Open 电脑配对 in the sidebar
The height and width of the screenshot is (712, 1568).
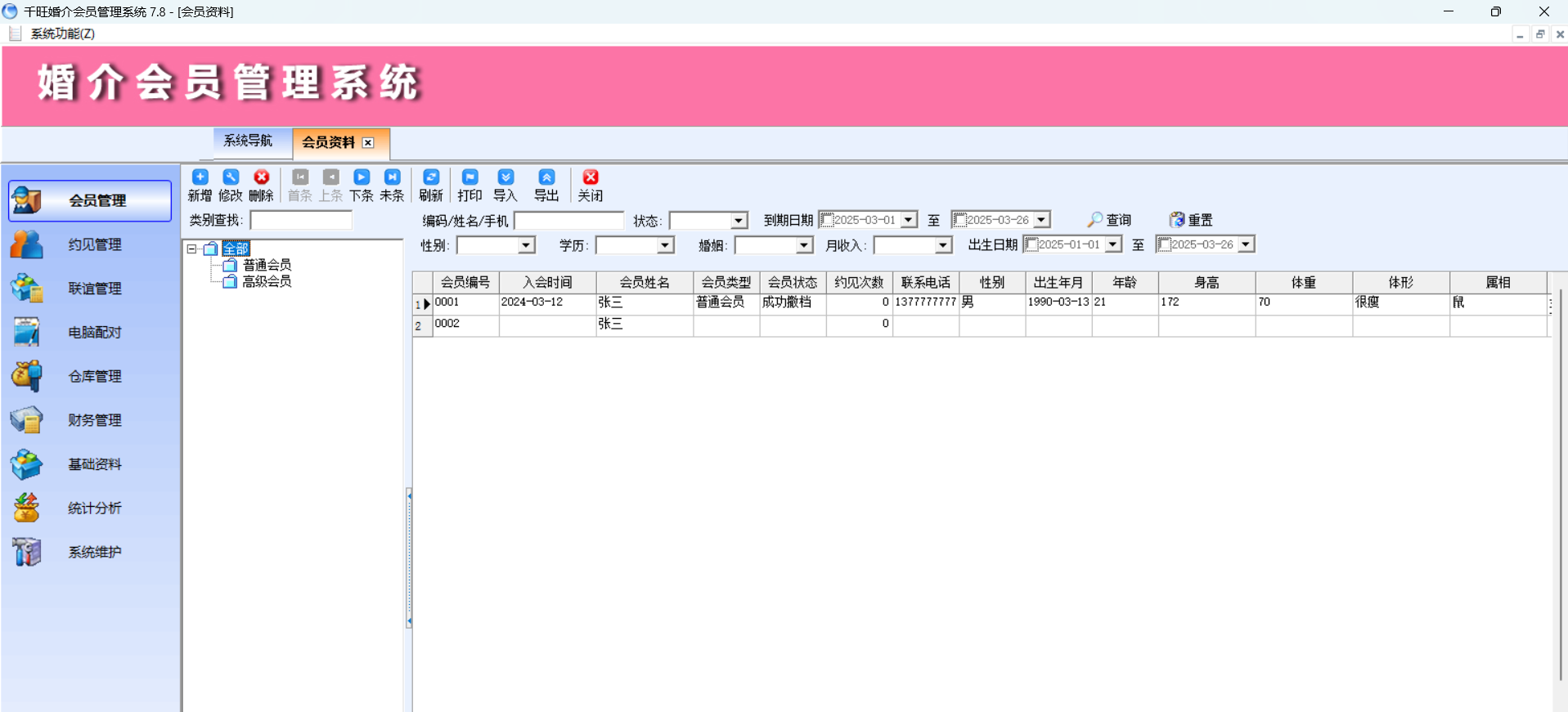(x=90, y=333)
